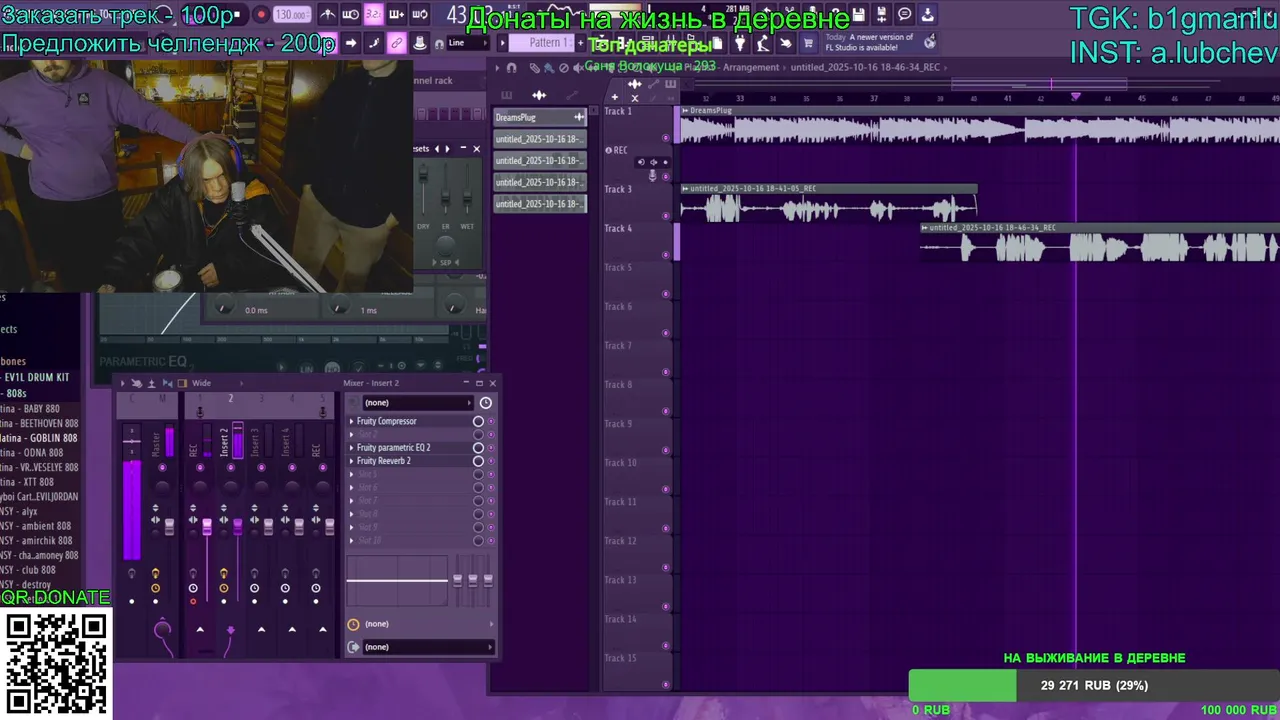Open the Line snap selector dropdown
The image size is (1280, 720).
click(468, 43)
